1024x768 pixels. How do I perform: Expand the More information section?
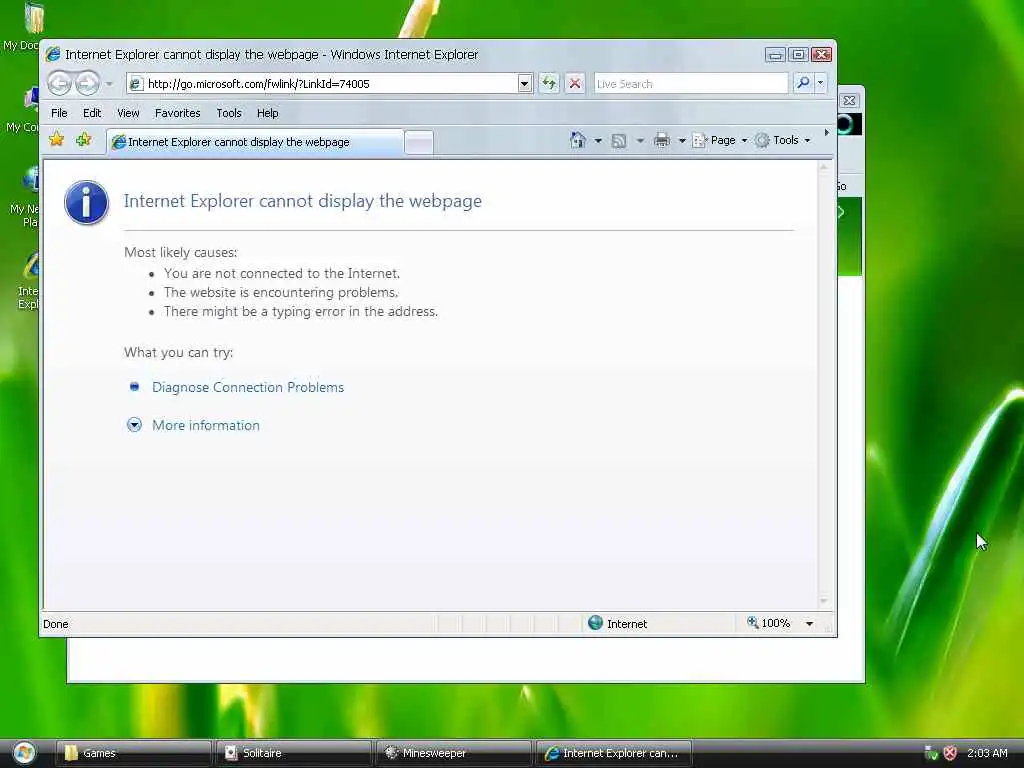click(x=134, y=425)
